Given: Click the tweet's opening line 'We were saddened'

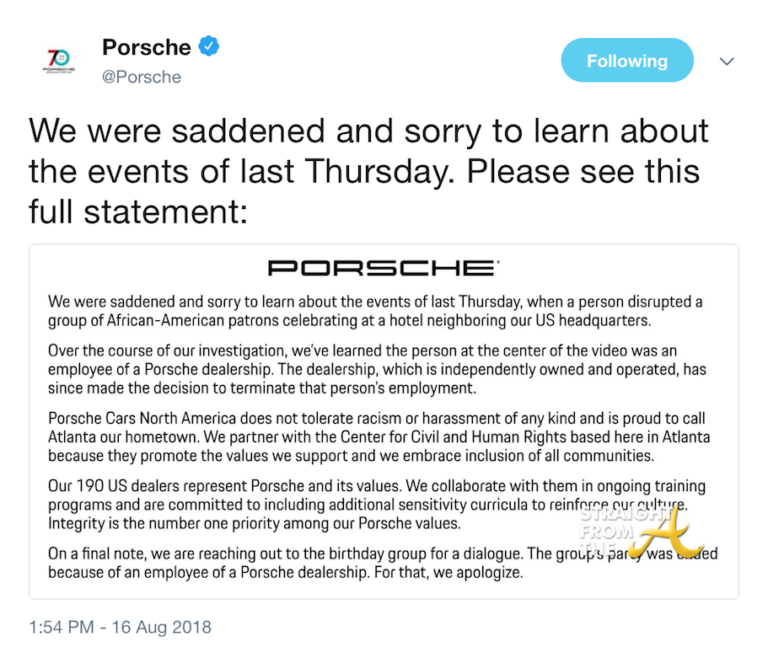Looking at the screenshot, I should coord(368,131).
